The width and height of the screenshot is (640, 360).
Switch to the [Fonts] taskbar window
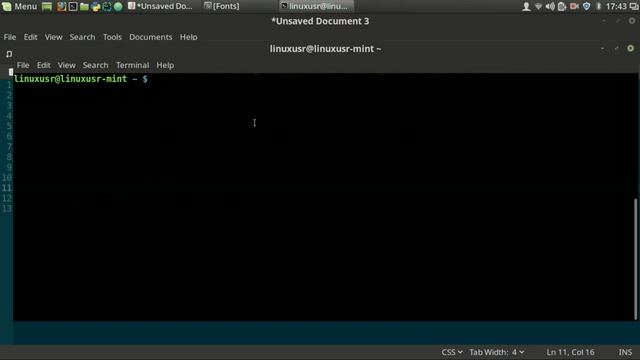[x=222, y=6]
